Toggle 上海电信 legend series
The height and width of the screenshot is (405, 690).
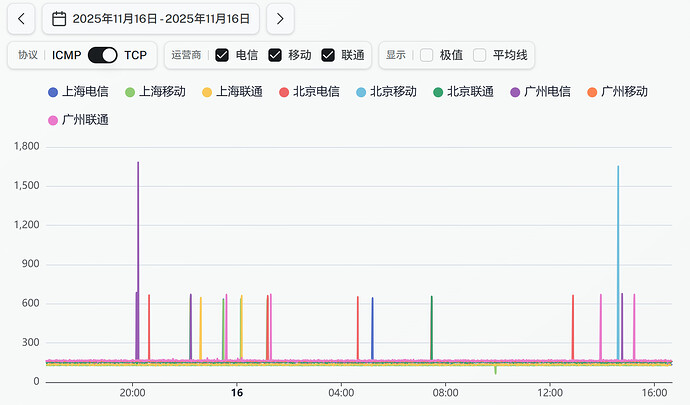pyautogui.click(x=78, y=92)
